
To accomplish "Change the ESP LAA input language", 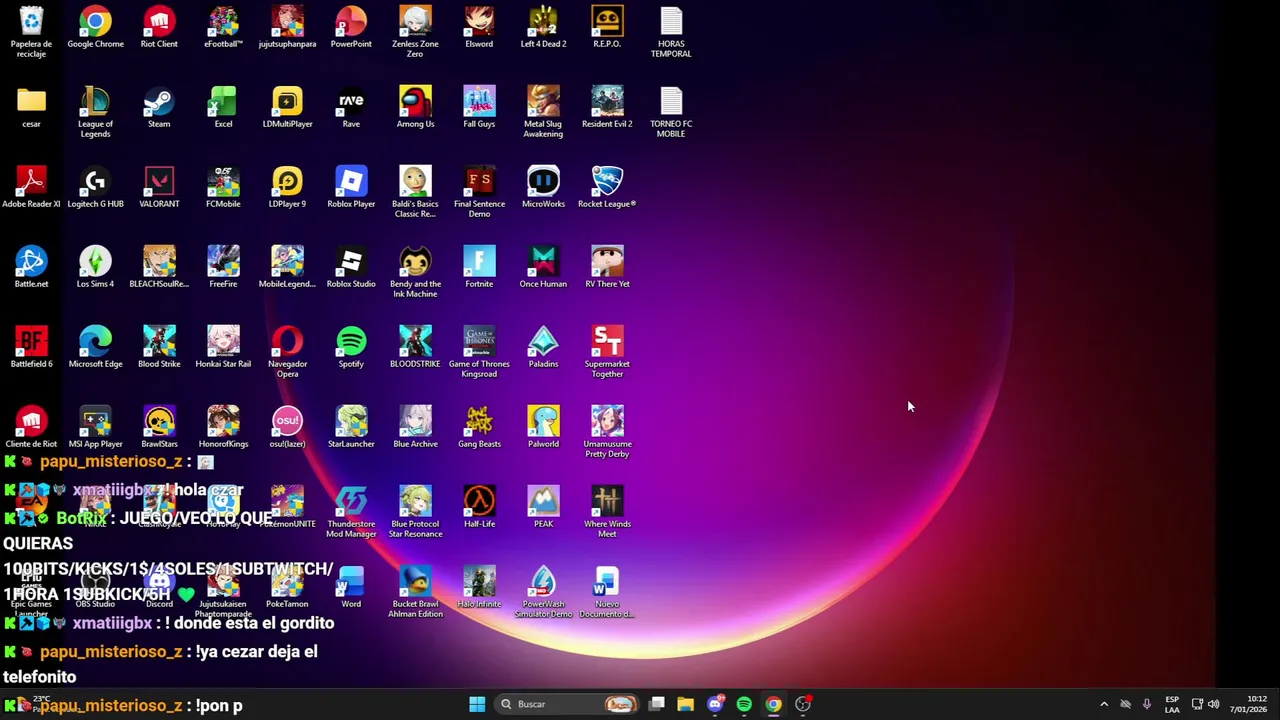I will (1172, 704).
